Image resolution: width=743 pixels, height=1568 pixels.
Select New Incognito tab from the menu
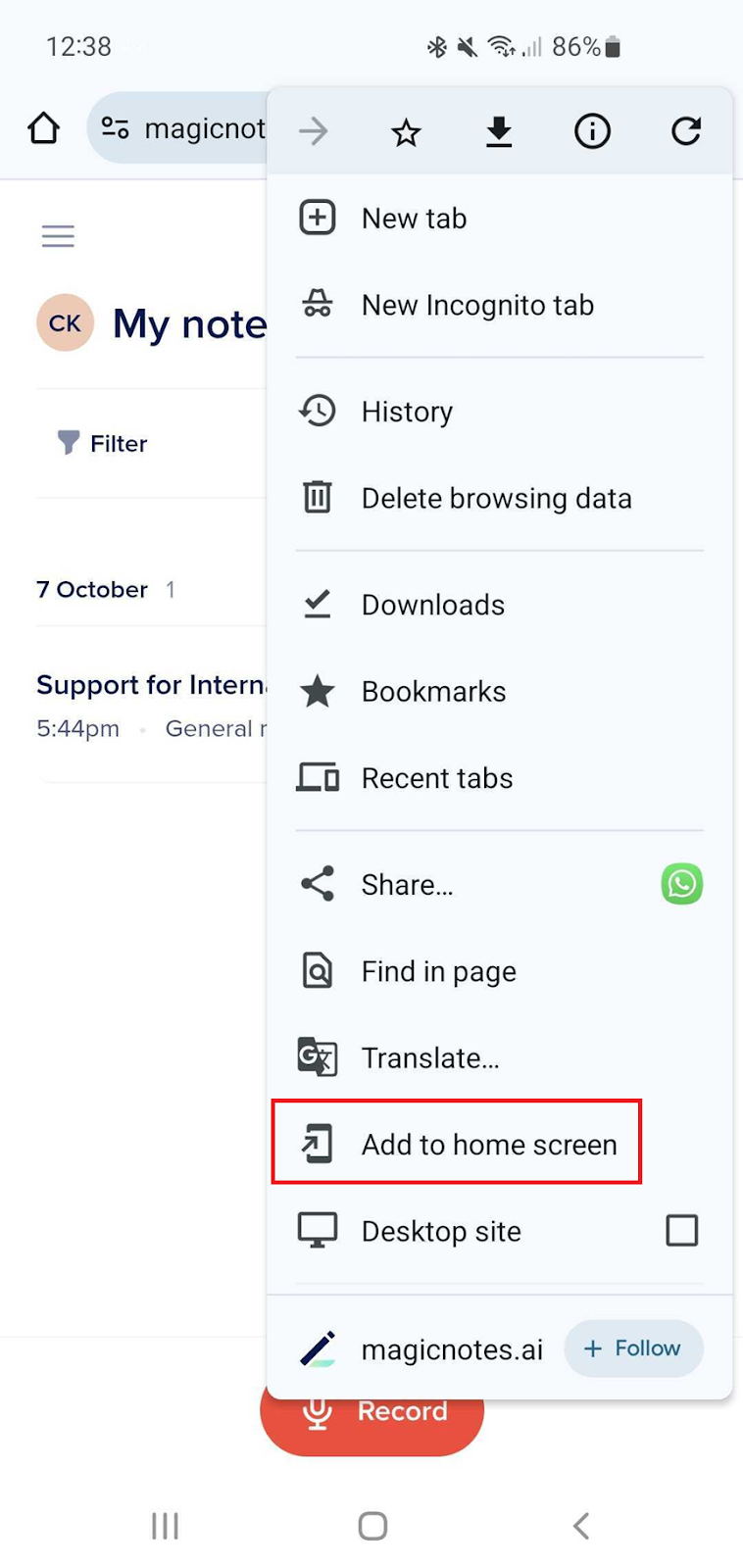click(477, 305)
